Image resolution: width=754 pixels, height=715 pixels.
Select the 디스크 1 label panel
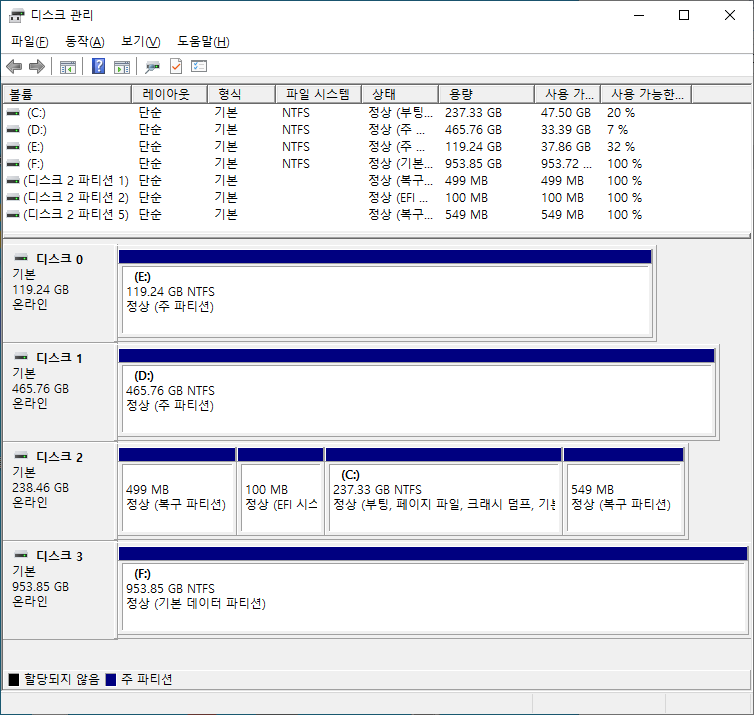pos(59,392)
